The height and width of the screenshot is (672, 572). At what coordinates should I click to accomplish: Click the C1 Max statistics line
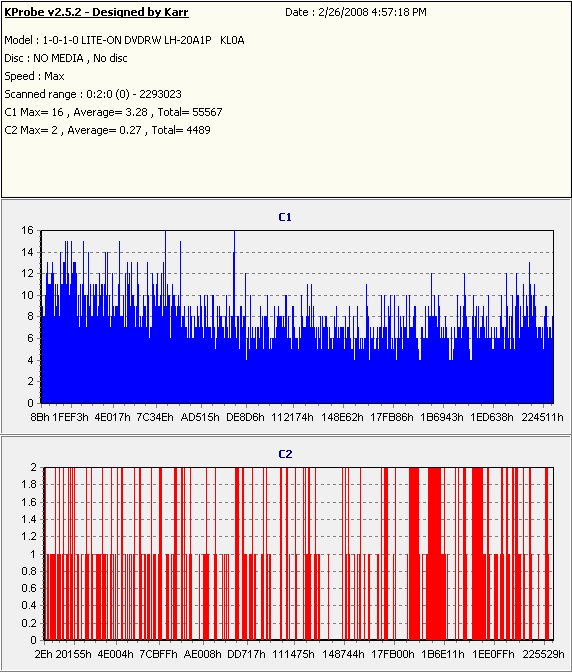point(114,112)
